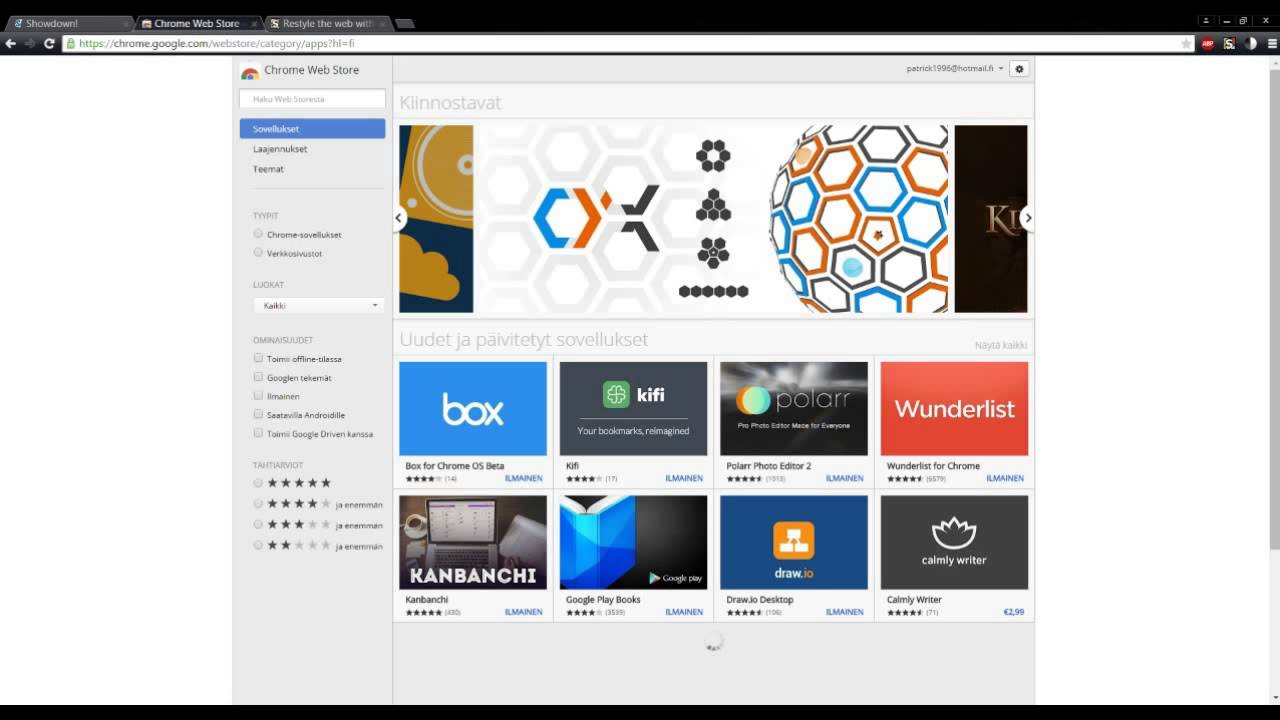Open the Kanbanchi app thumbnail
Image resolution: width=1280 pixels, height=720 pixels.
click(473, 542)
